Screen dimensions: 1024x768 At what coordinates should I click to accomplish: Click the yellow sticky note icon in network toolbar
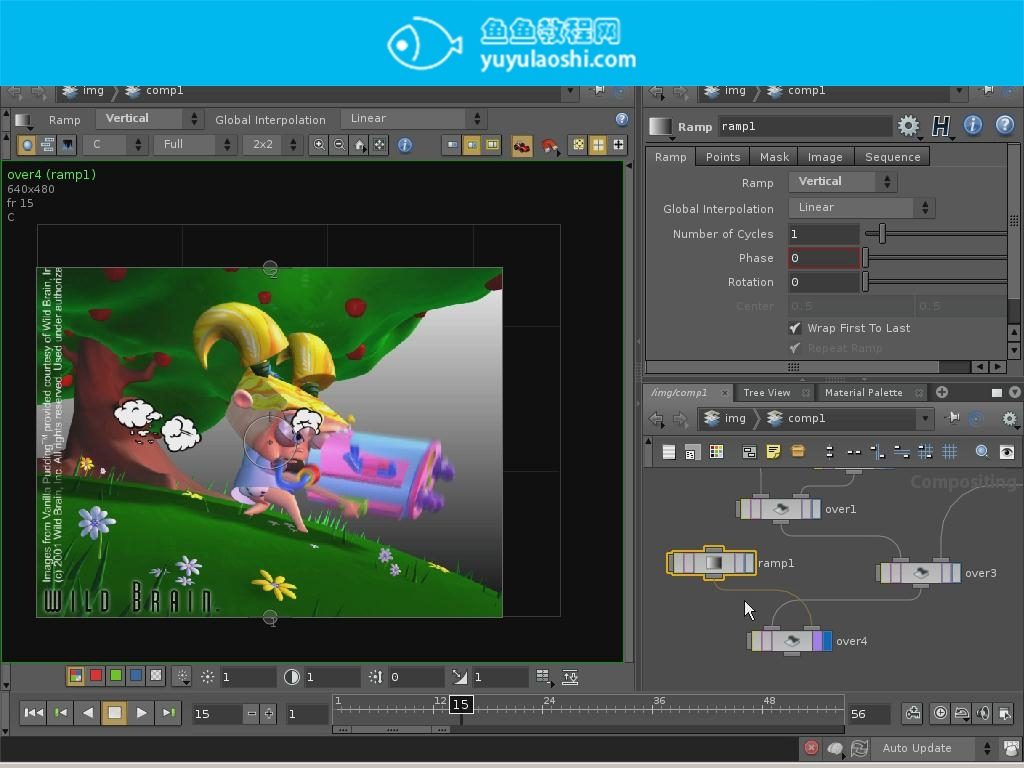click(773, 452)
